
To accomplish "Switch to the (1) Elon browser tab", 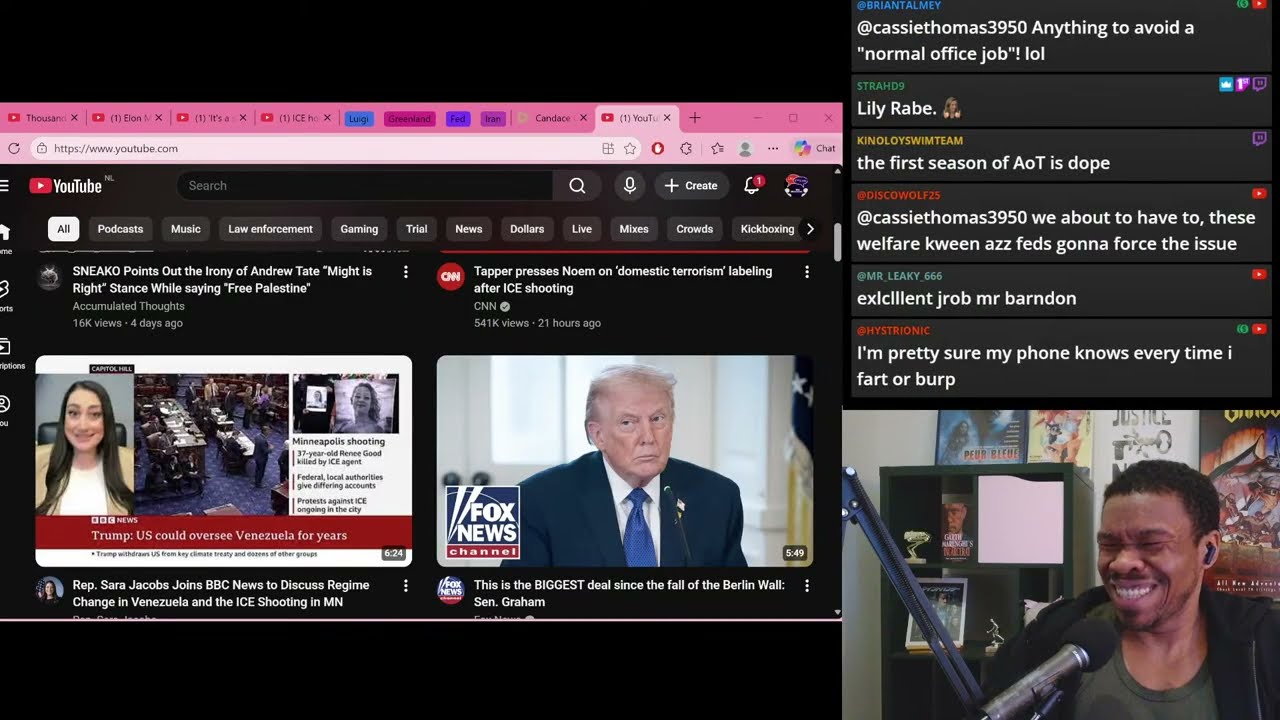I will tap(127, 118).
